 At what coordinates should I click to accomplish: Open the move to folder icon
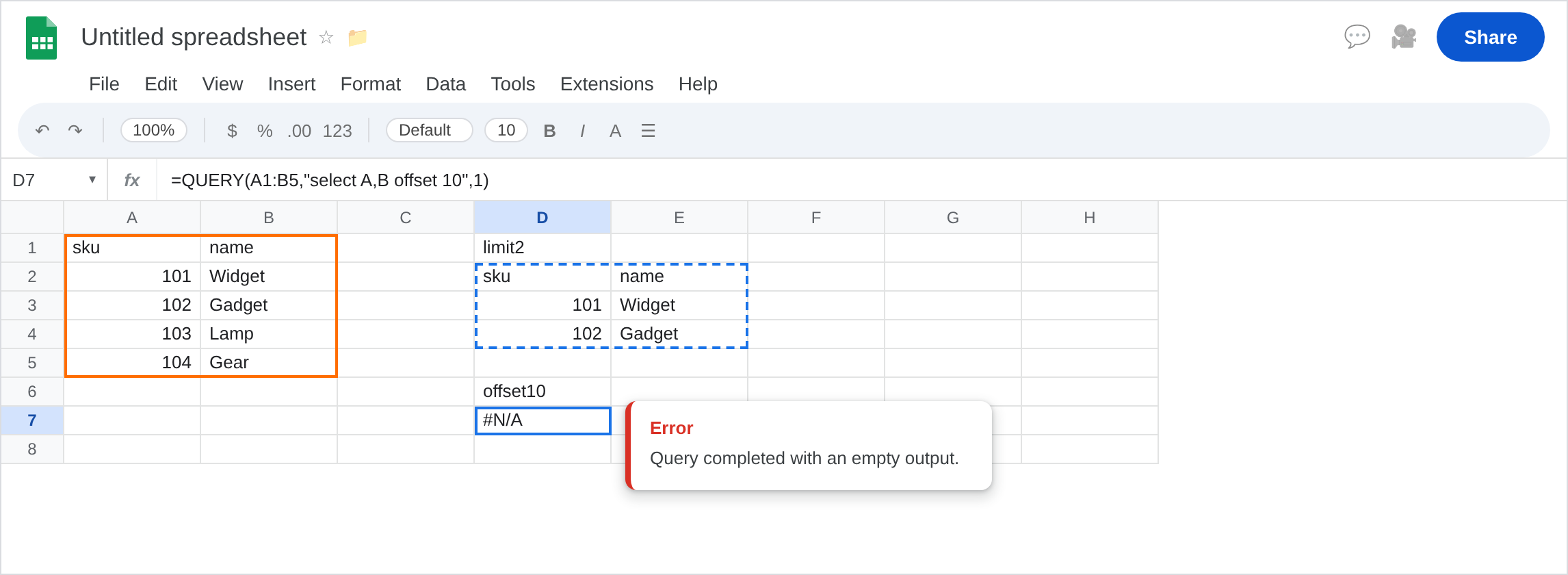click(357, 37)
